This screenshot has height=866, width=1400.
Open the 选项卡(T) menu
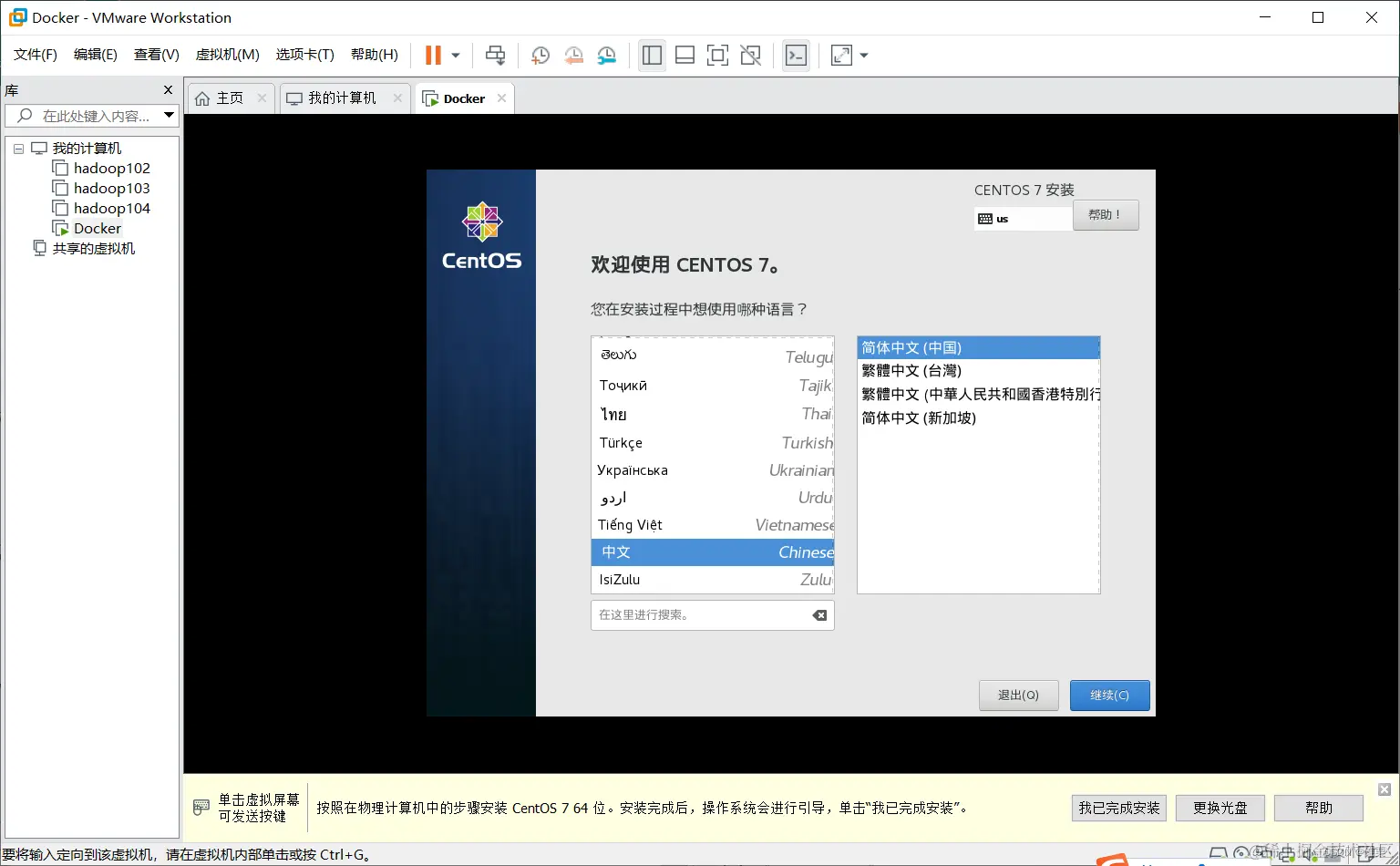(x=305, y=55)
